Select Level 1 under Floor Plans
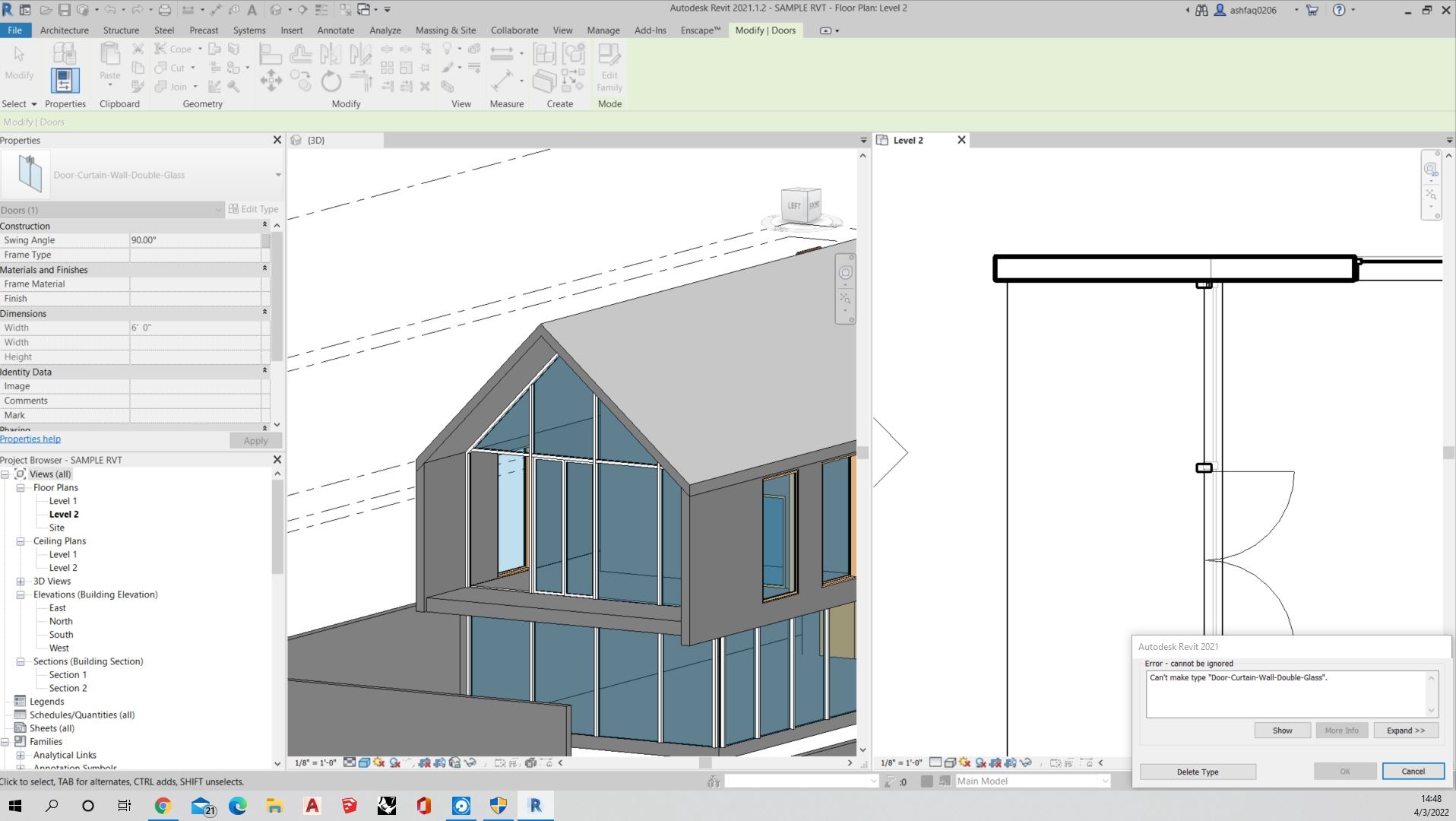The image size is (1456, 821). point(63,501)
